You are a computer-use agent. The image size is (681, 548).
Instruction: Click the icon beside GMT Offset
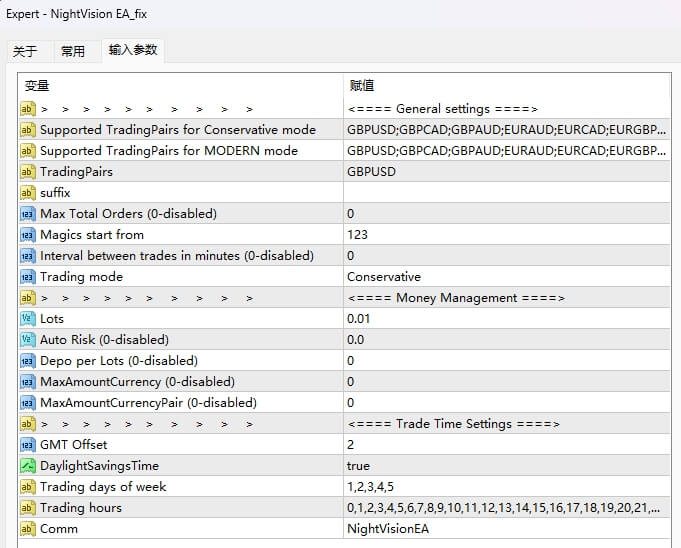28,444
